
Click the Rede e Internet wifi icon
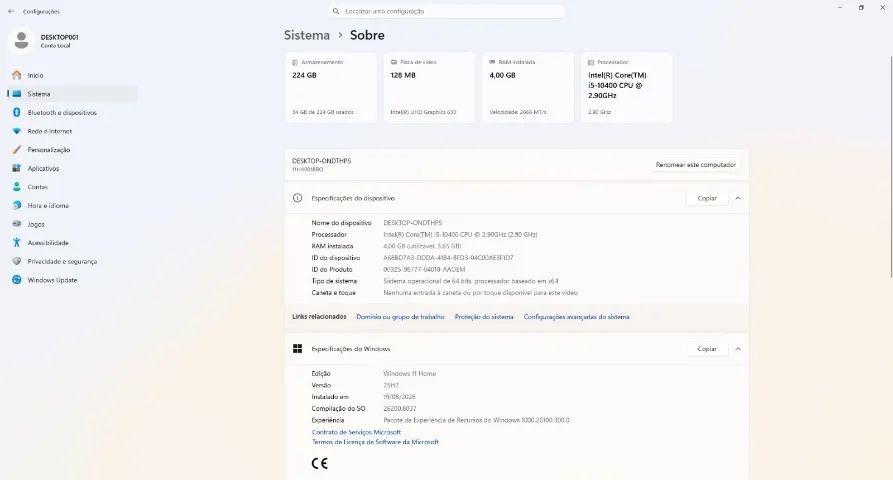tap(17, 131)
